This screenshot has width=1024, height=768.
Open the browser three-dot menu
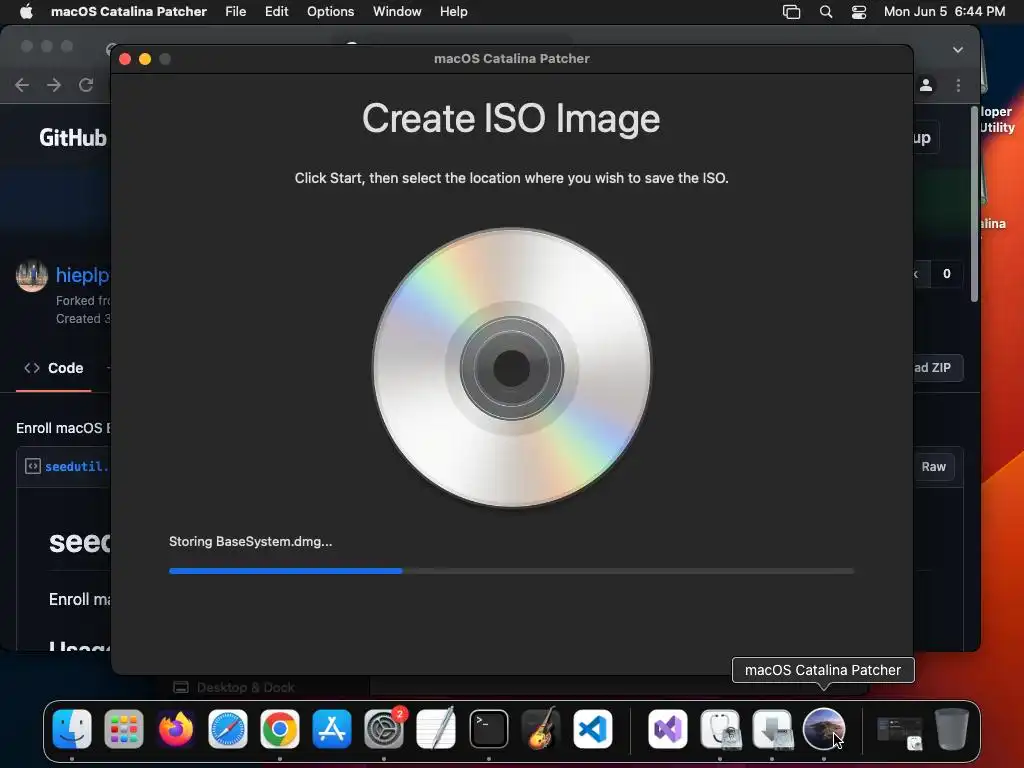coord(958,85)
